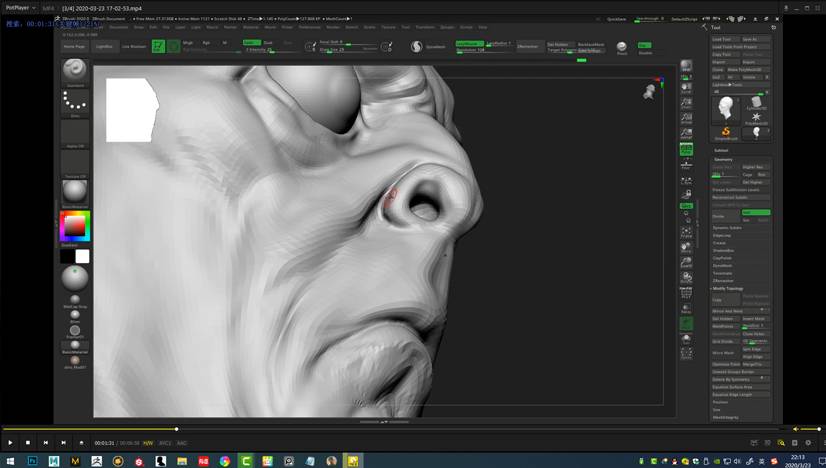Click the camera head navigation gizmo

(650, 92)
